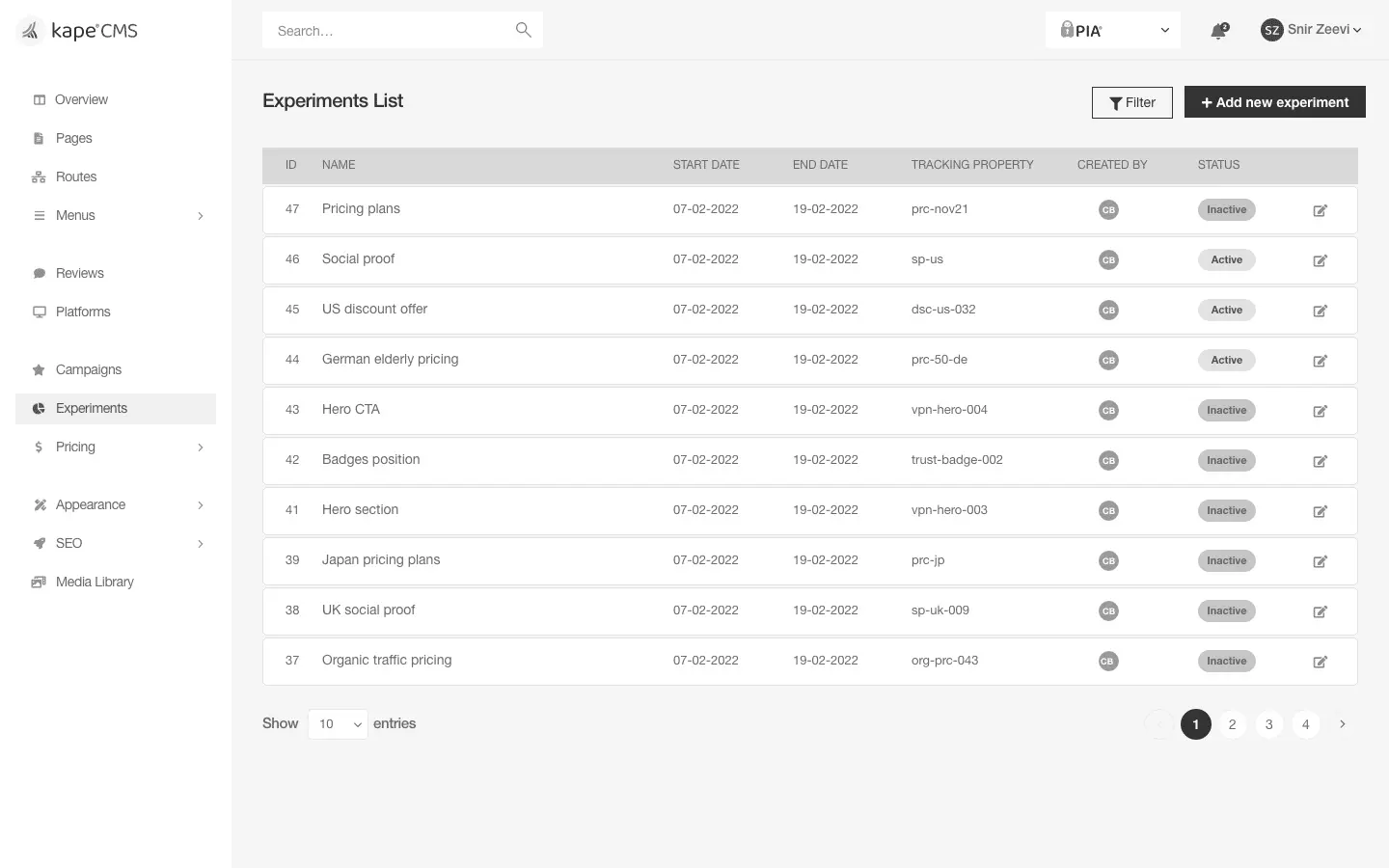Click the edit icon for Social proof
This screenshot has height=868, width=1389.
[x=1320, y=260]
